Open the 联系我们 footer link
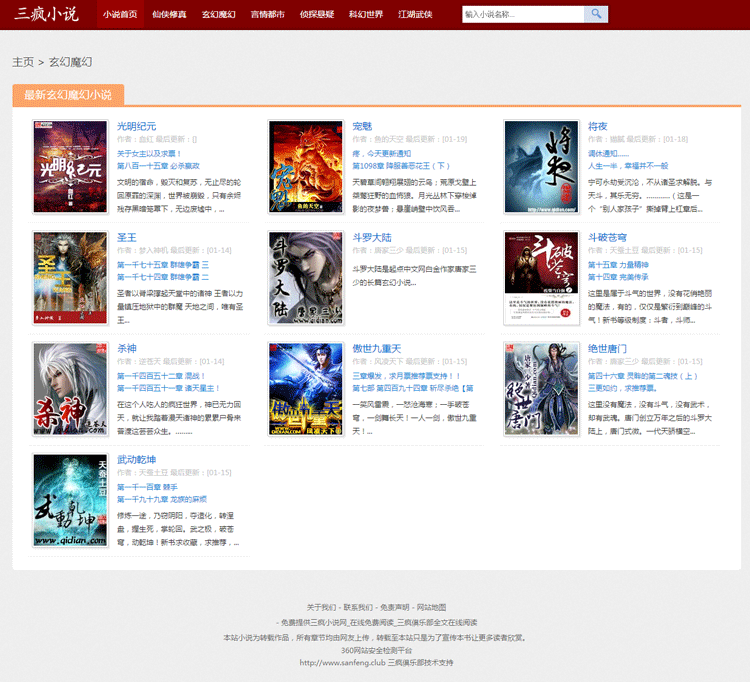Viewport: 750px width, 682px height. 358,607
